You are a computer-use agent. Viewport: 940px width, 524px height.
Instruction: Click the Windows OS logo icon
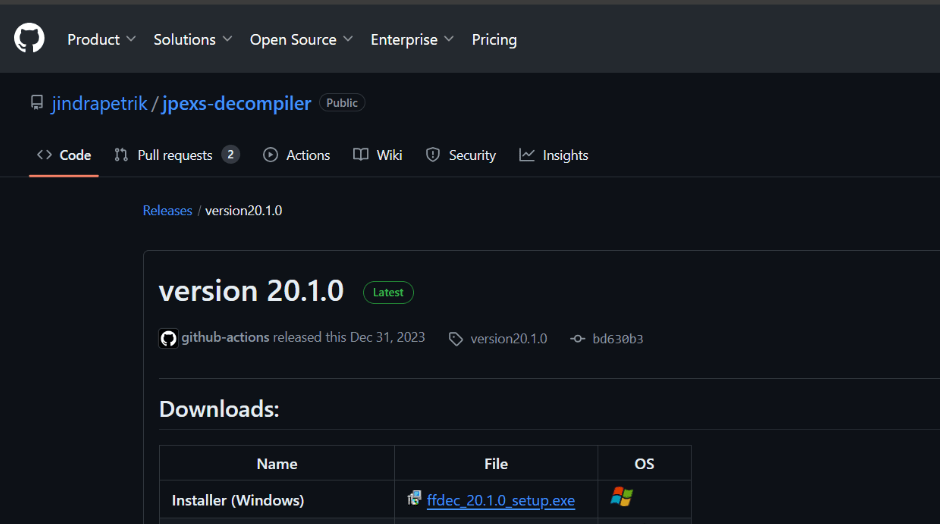click(x=622, y=496)
